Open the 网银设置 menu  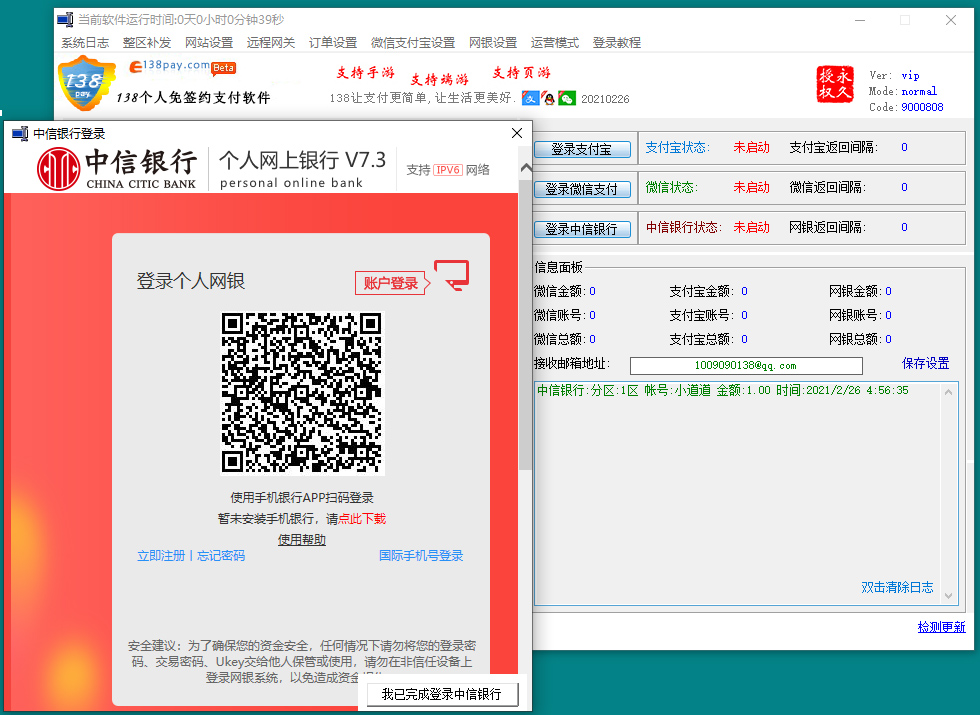(x=493, y=42)
